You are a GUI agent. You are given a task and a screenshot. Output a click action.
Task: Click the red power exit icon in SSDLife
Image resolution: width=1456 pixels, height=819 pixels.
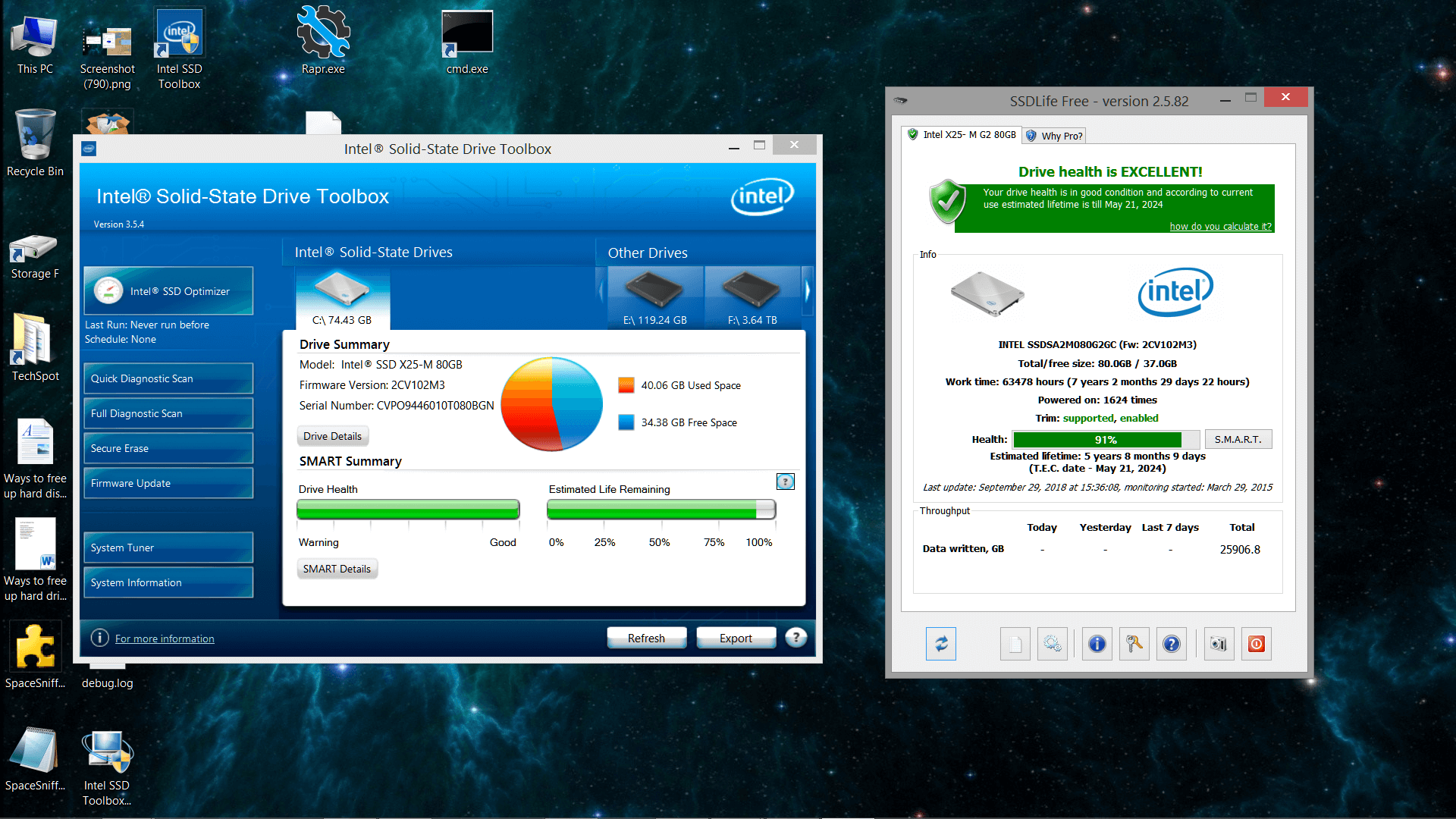click(1257, 644)
